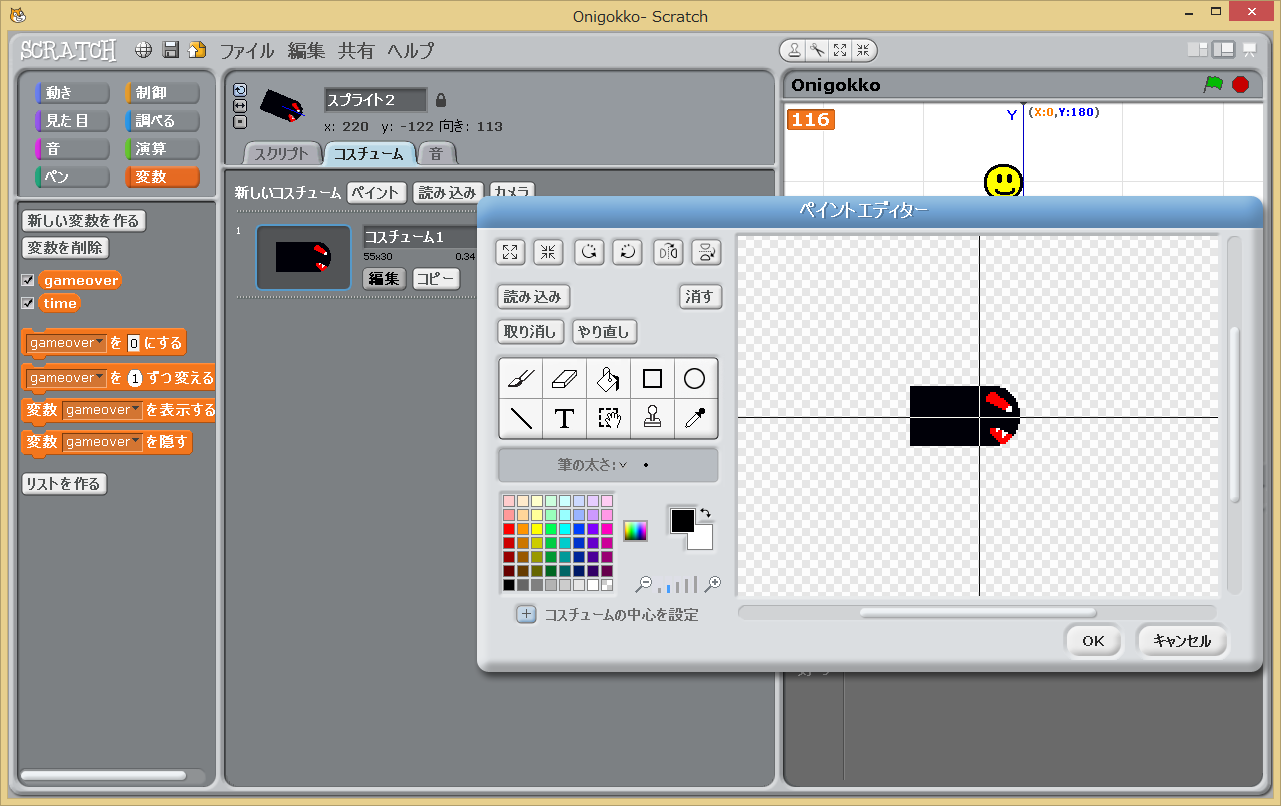Click the save project floppy icon
The height and width of the screenshot is (806, 1281).
point(171,50)
